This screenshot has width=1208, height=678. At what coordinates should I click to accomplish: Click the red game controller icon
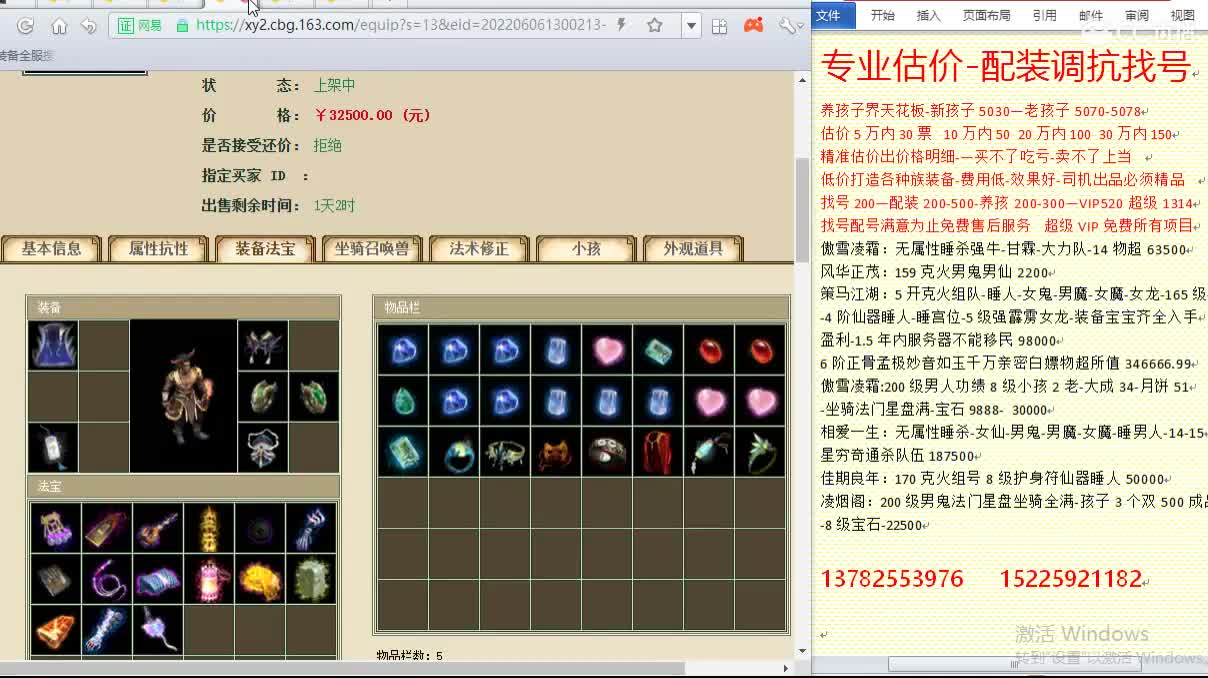pos(754,25)
